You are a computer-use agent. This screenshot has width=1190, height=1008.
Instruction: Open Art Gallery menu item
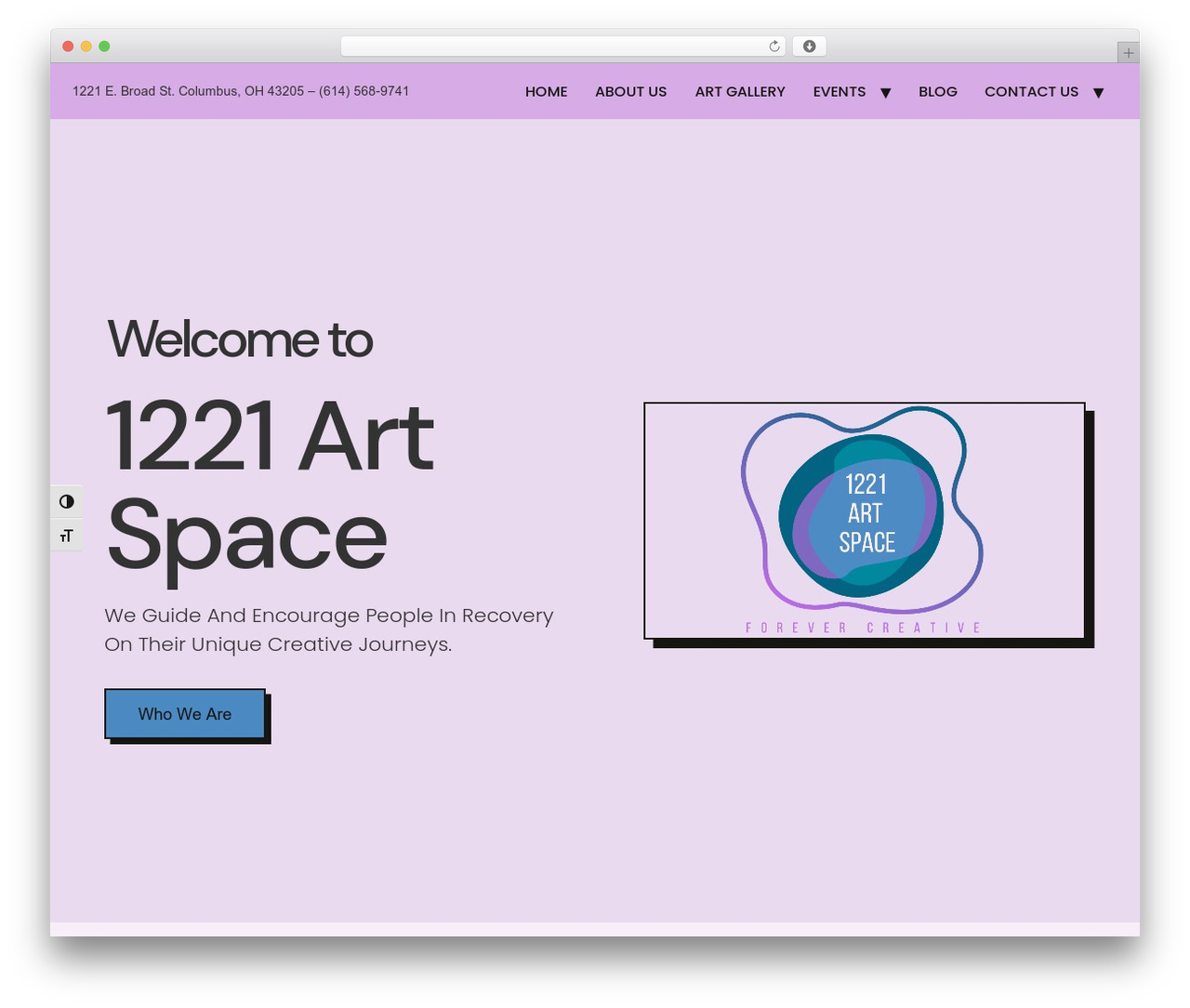[740, 91]
